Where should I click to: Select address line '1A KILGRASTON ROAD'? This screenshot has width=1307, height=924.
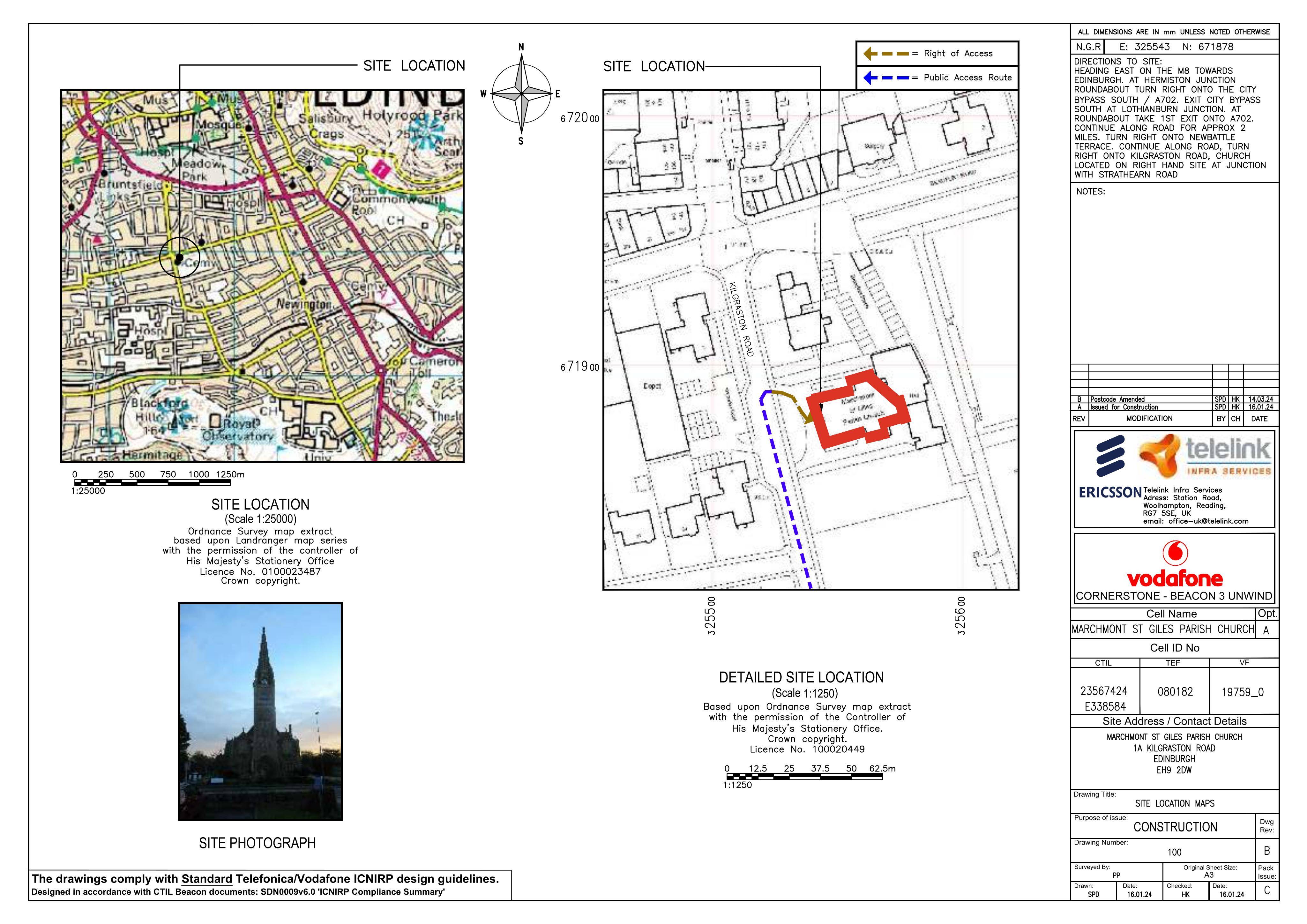point(1174,748)
